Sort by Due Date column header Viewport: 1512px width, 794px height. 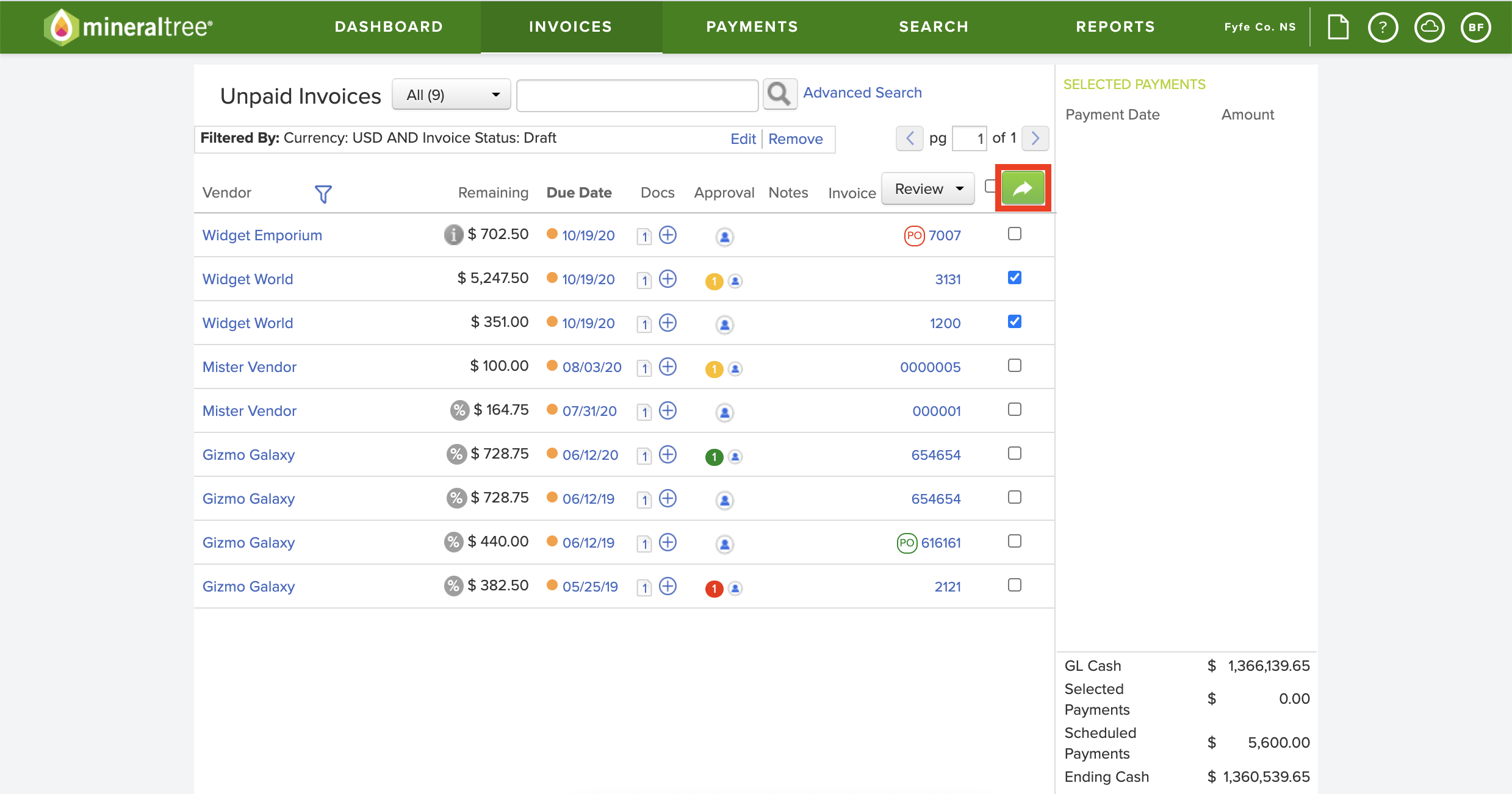[x=579, y=193]
